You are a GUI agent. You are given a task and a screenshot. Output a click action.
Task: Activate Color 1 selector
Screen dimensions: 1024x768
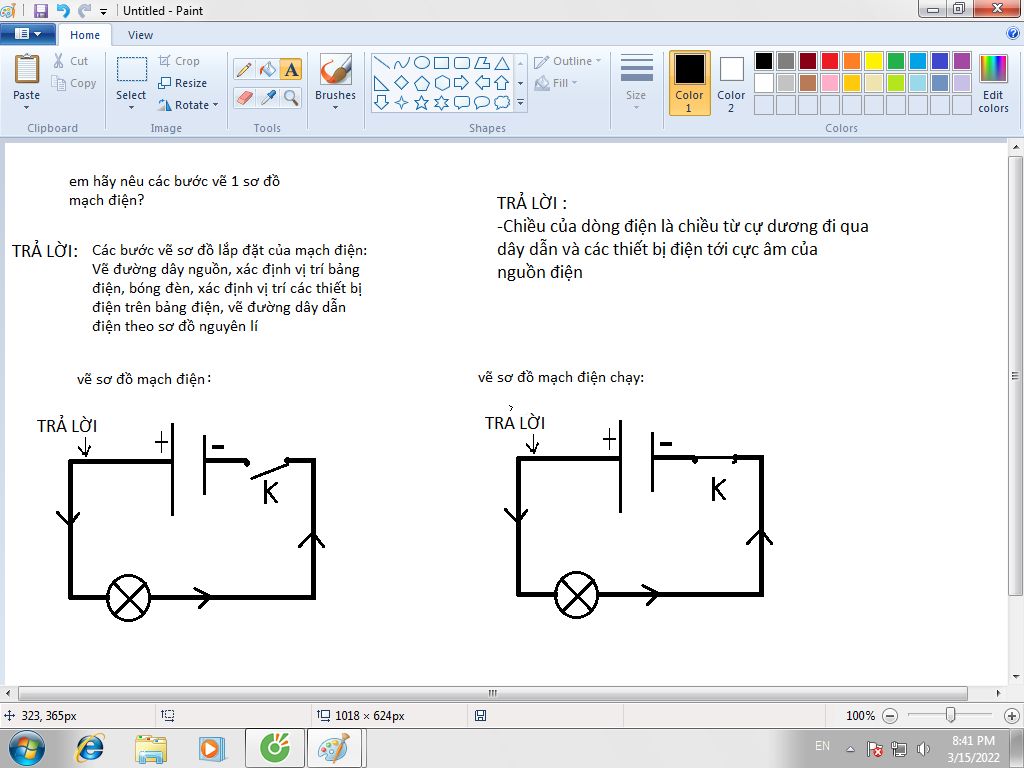coord(690,83)
